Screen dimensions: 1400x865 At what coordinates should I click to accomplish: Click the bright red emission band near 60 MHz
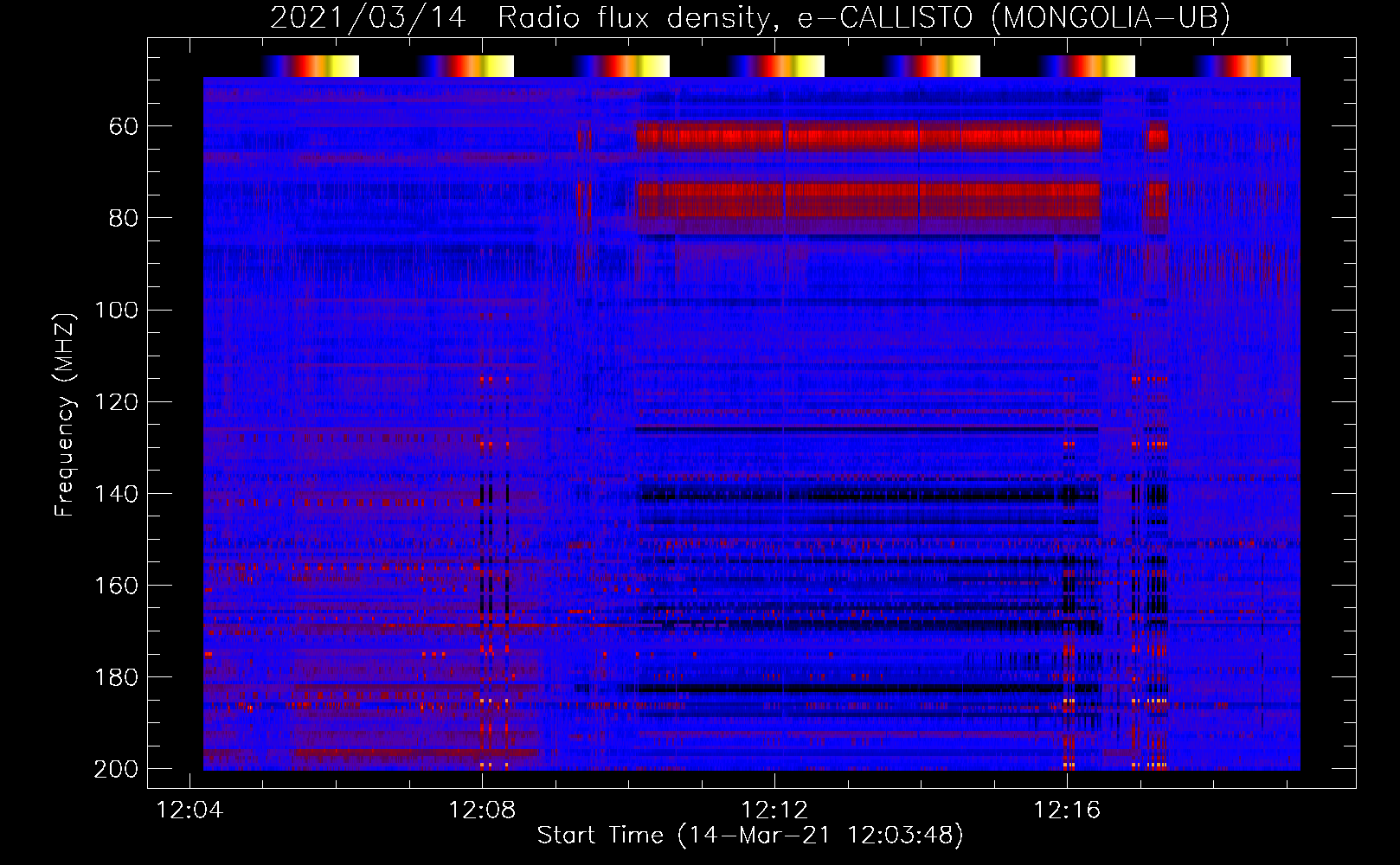[x=869, y=137]
